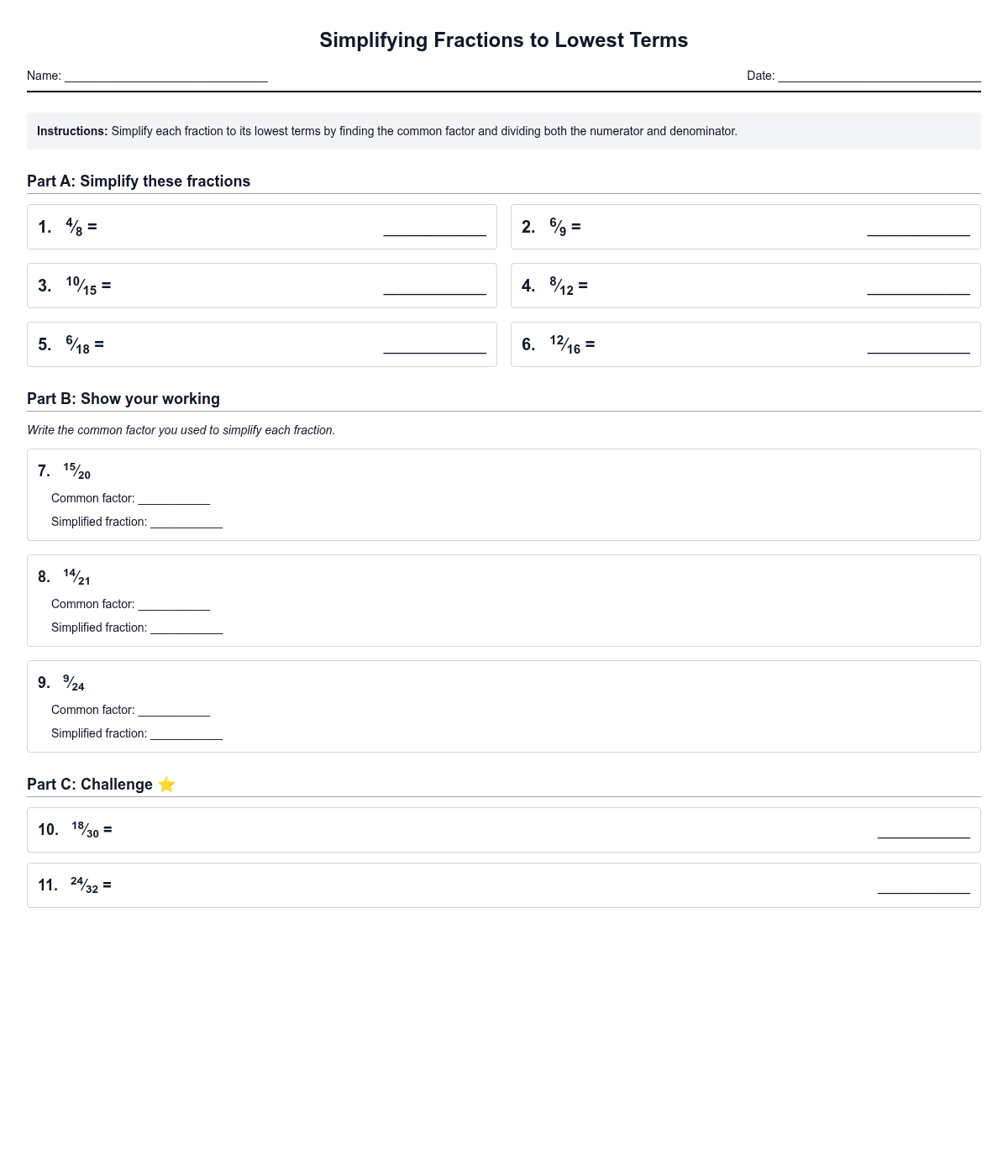
Task: Focus the answer blank for question 5
Action: pyautogui.click(x=434, y=347)
